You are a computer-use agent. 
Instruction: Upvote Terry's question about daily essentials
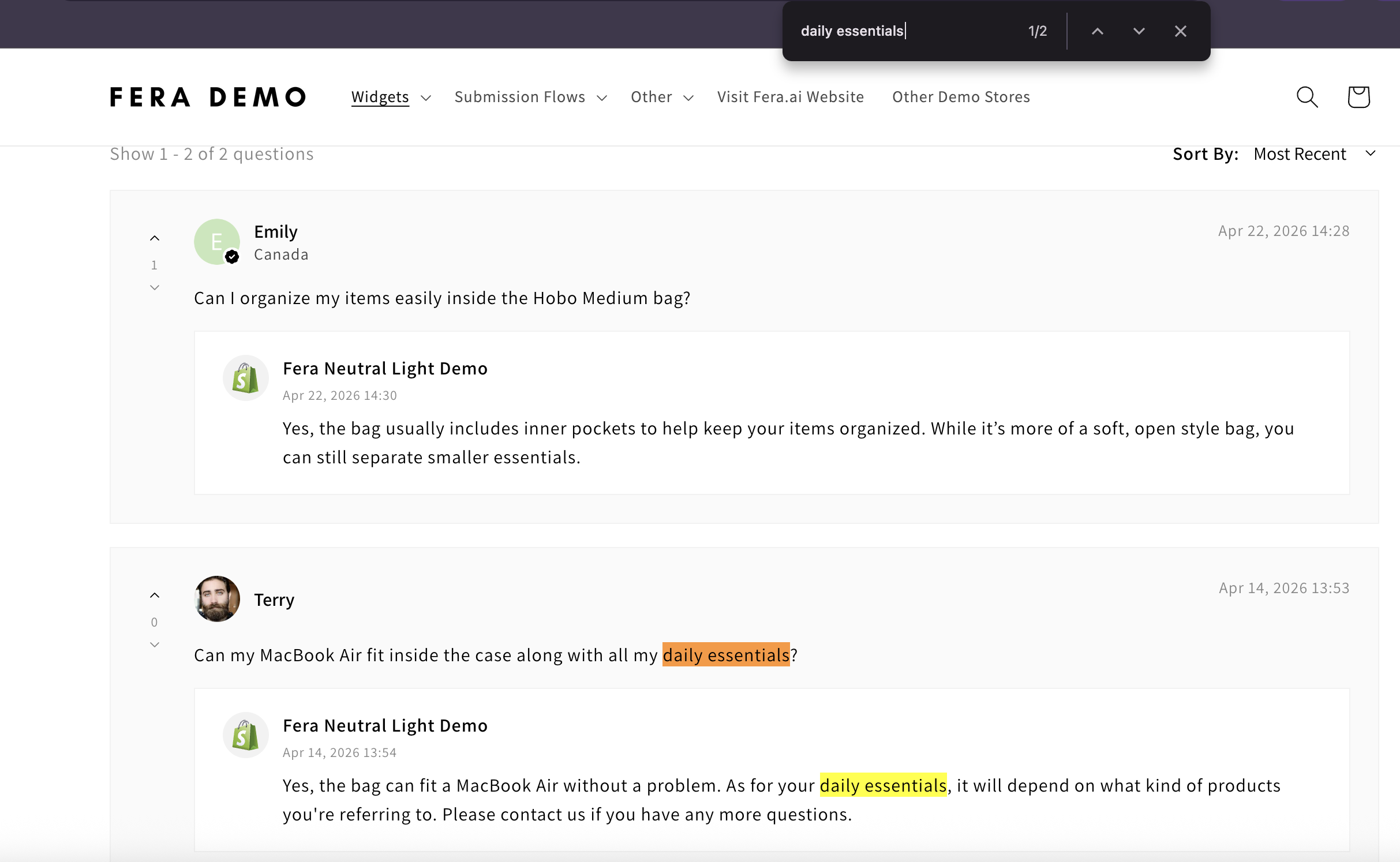click(x=154, y=594)
